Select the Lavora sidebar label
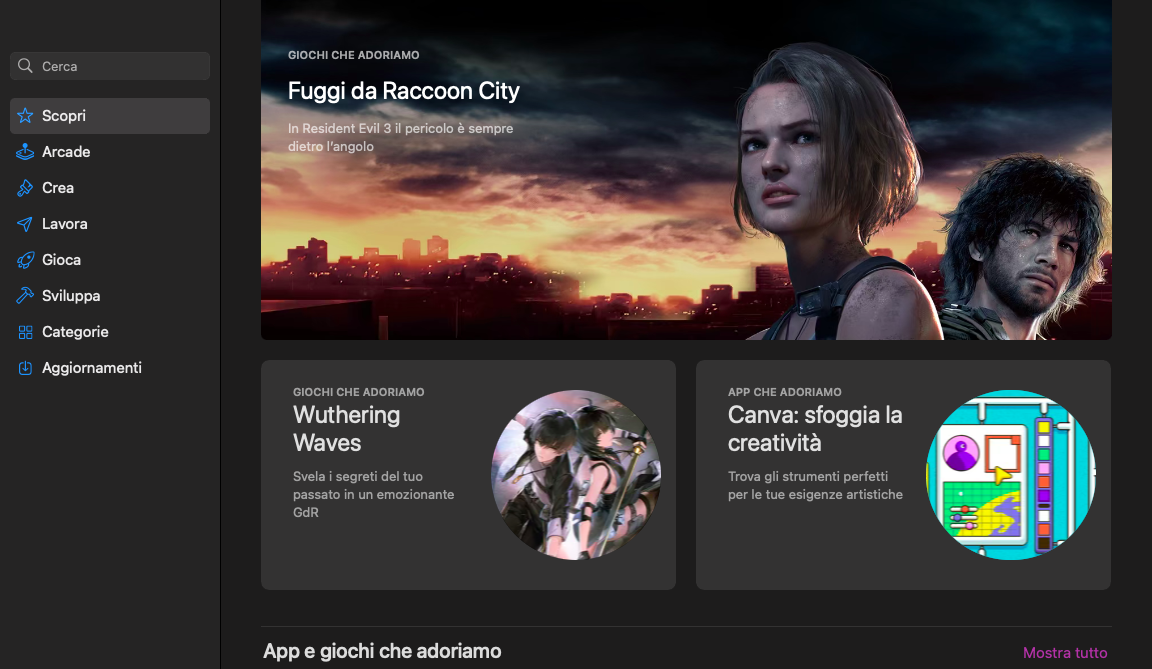Image resolution: width=1152 pixels, height=669 pixels. [x=65, y=224]
